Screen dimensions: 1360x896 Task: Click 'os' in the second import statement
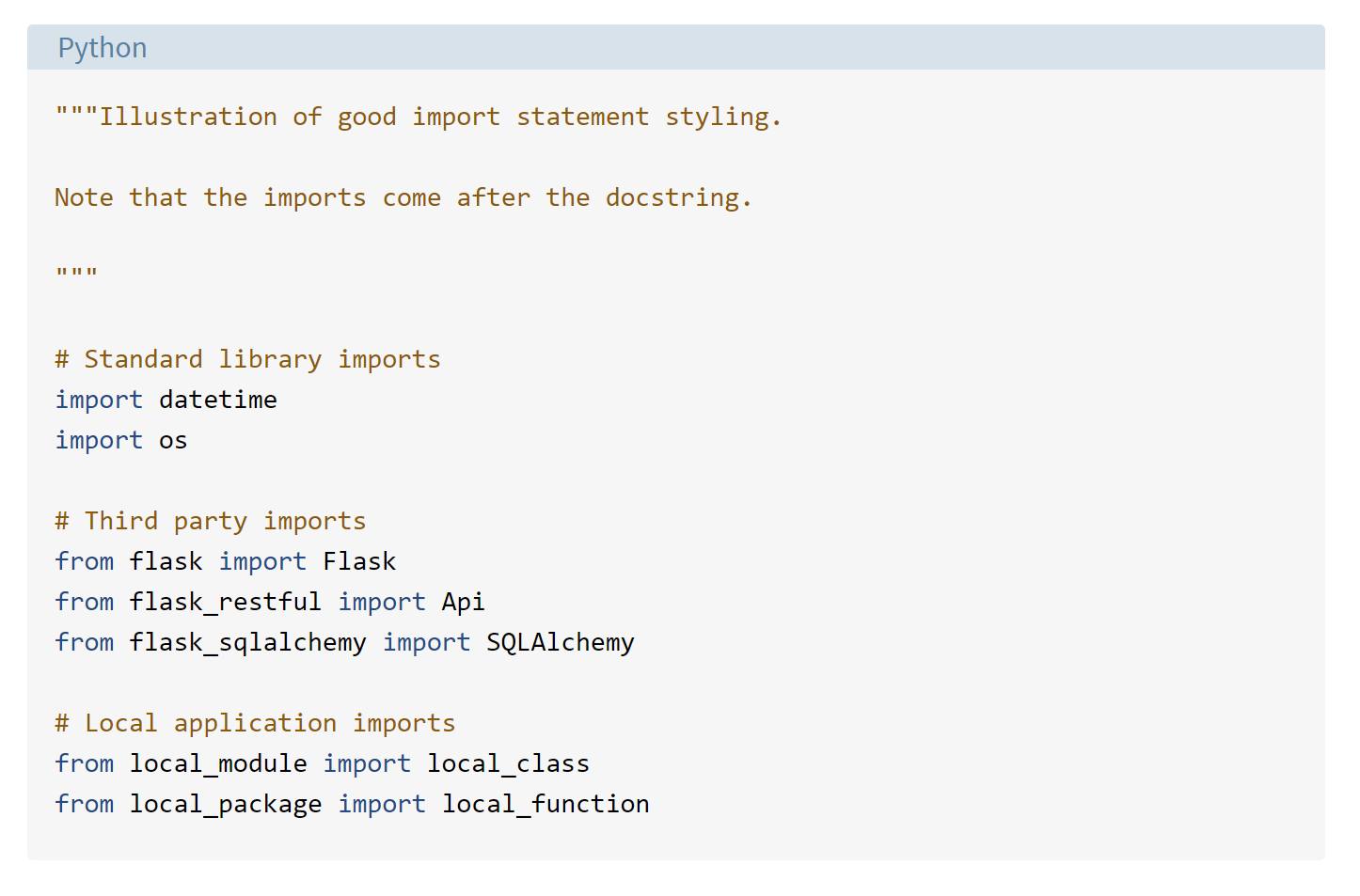pyautogui.click(x=173, y=440)
